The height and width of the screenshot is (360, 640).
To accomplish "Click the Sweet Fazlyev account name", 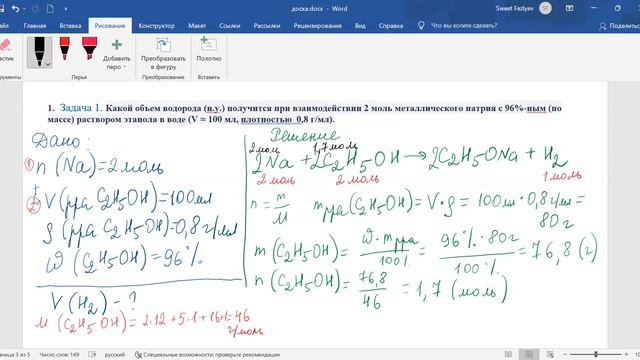I will click(514, 8).
